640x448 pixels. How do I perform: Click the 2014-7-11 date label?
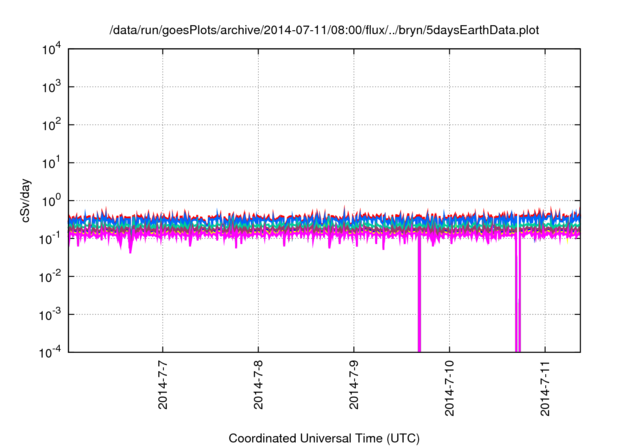[x=545, y=388]
